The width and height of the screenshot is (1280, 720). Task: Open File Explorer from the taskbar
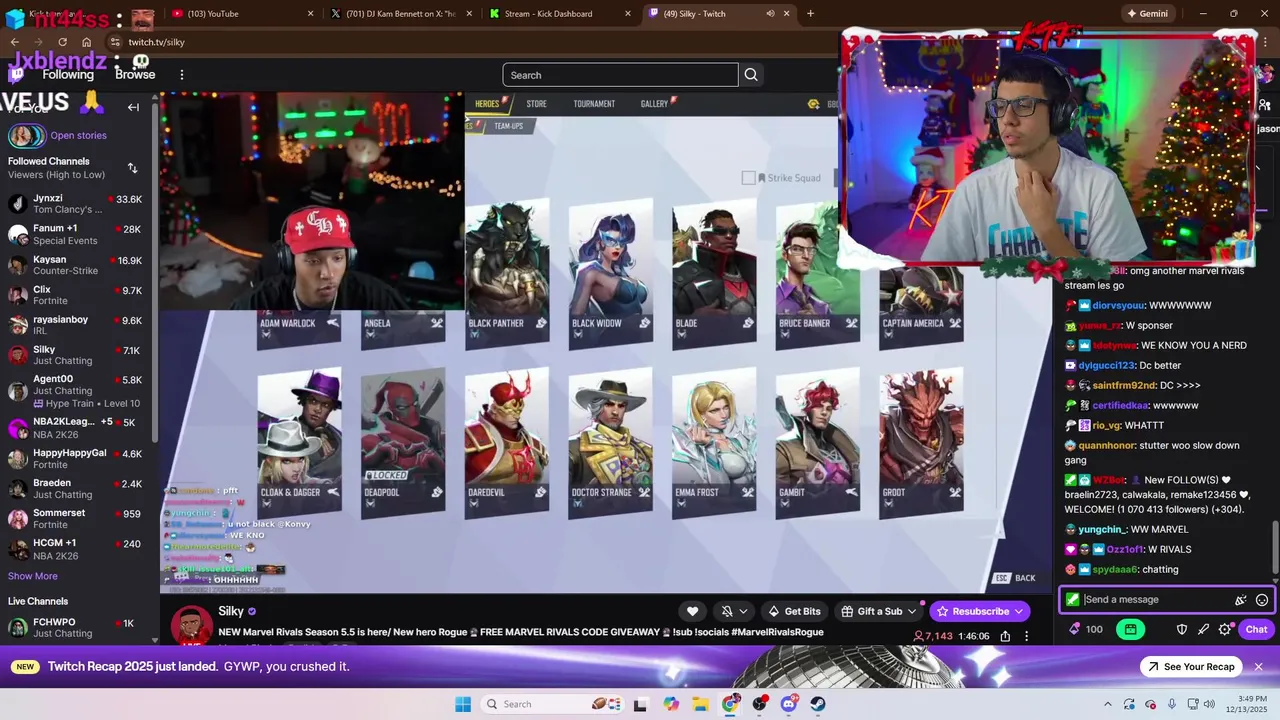click(701, 704)
